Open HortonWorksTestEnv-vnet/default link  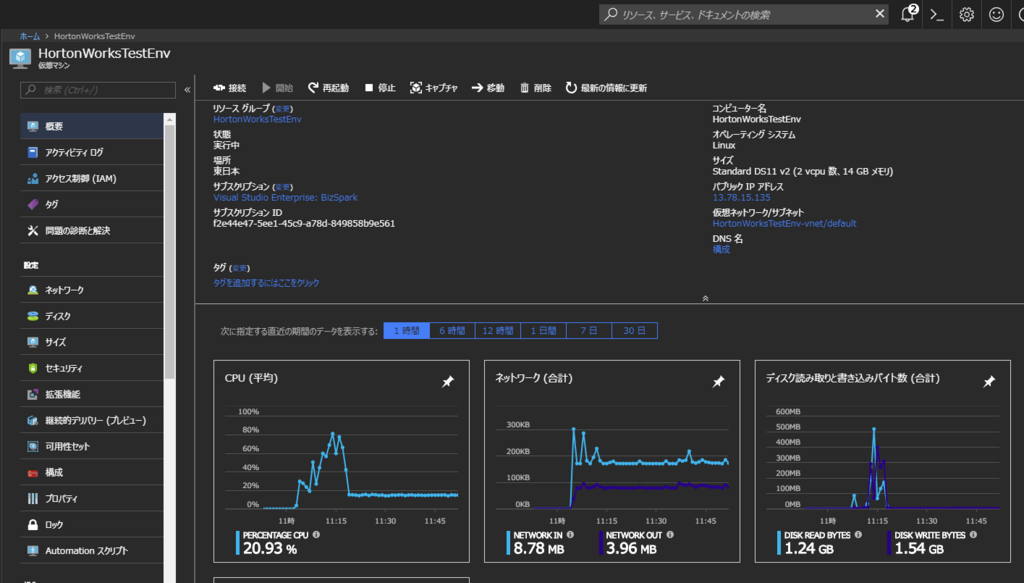pos(784,223)
